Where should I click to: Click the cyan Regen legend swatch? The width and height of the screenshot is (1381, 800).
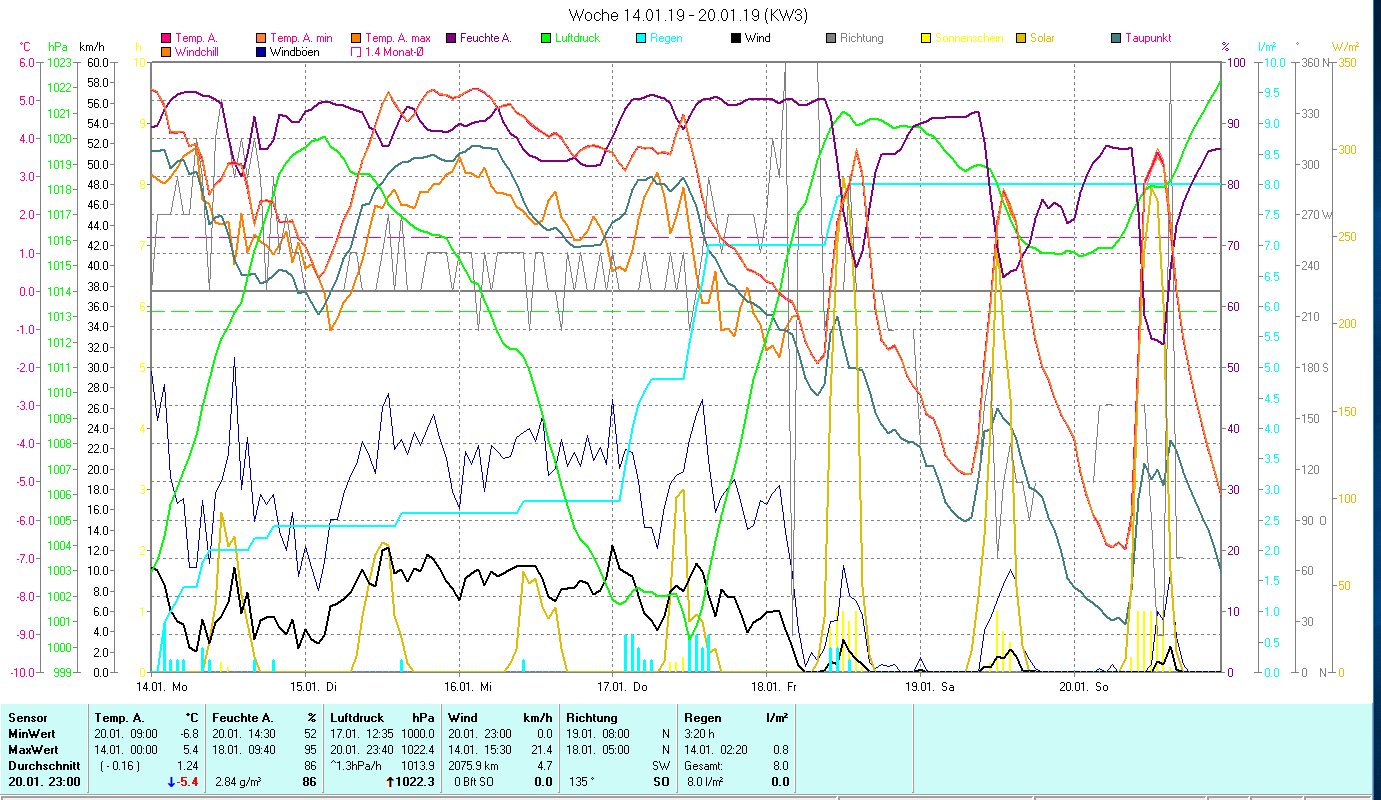click(x=640, y=38)
